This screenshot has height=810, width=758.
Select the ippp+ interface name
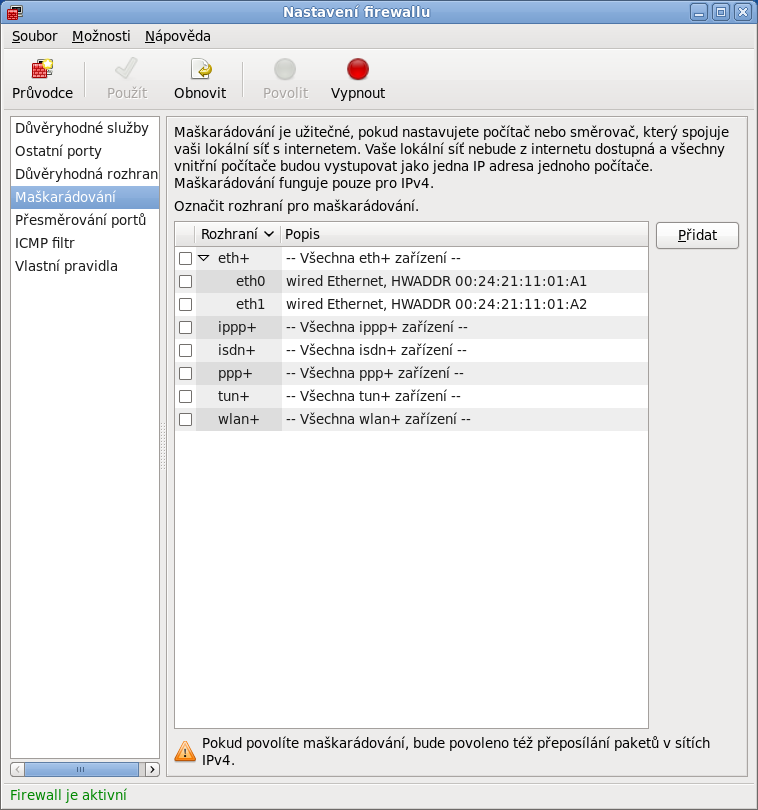pyautogui.click(x=237, y=328)
